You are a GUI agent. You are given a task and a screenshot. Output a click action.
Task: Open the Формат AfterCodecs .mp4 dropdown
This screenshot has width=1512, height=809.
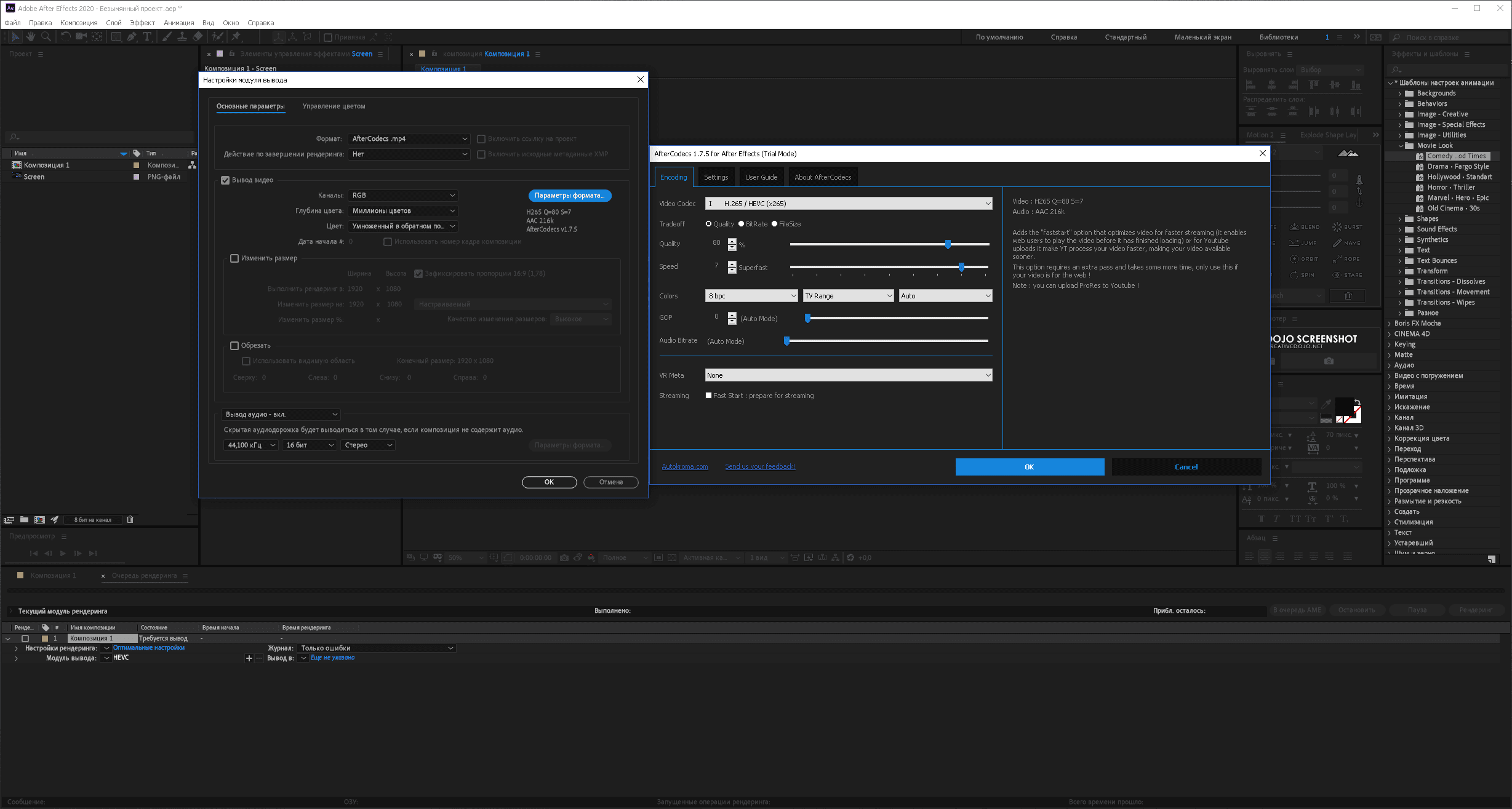click(409, 139)
